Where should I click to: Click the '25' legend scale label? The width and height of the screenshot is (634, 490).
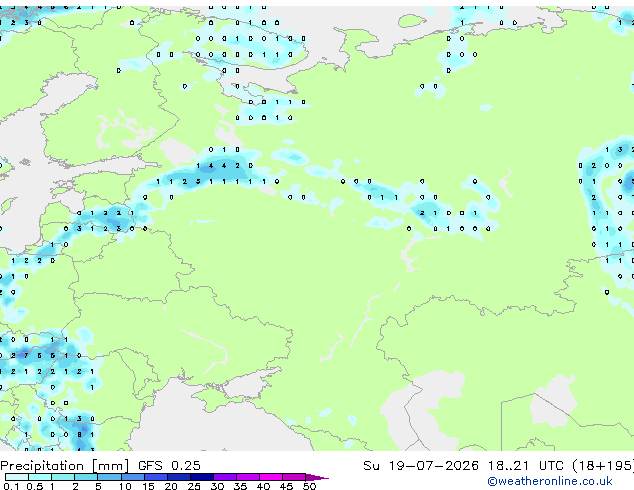pyautogui.click(x=194, y=486)
